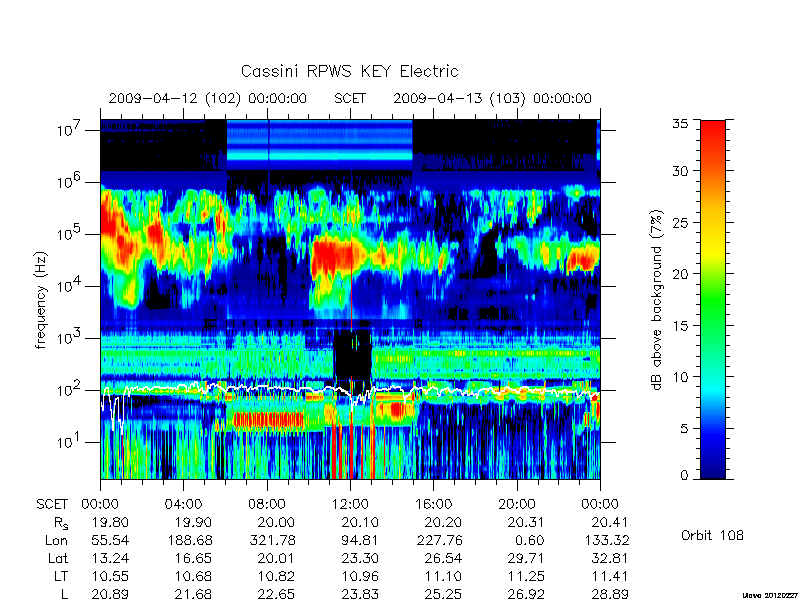Click the LT value '10.96'
Screen dimensions: 800x600
[x=360, y=576]
